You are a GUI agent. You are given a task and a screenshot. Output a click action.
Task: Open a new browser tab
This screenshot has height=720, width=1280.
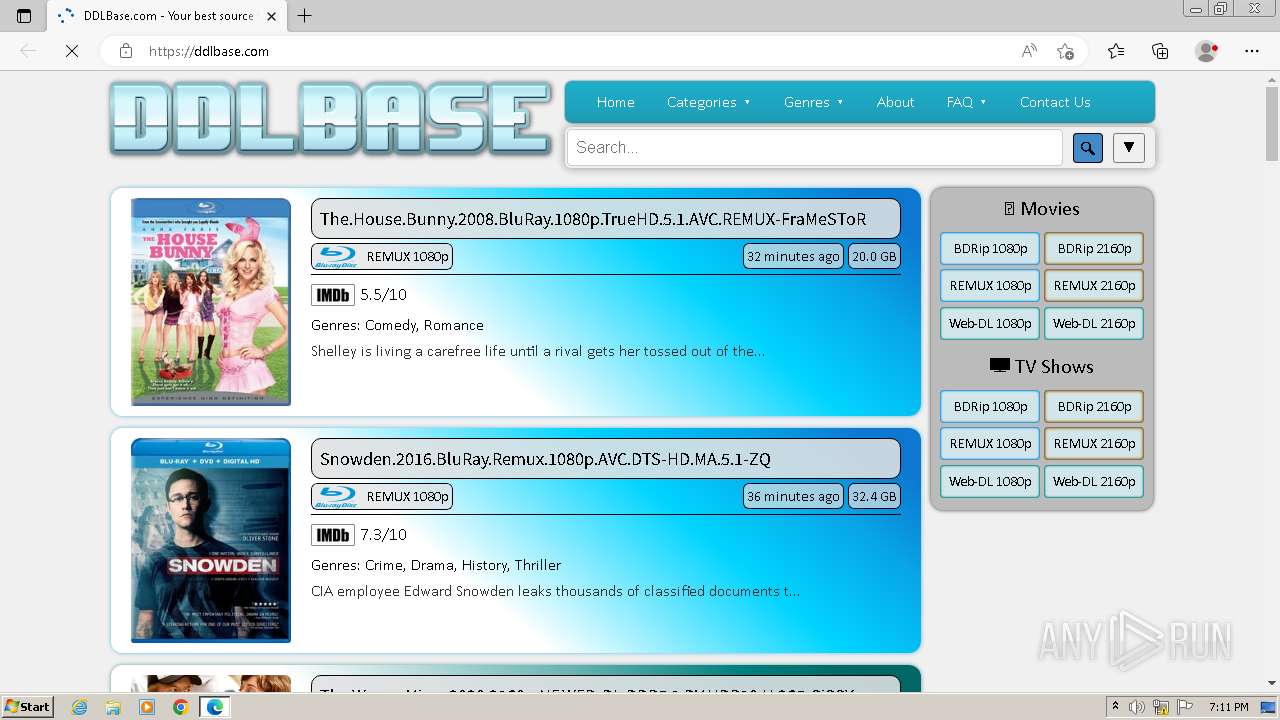(305, 16)
